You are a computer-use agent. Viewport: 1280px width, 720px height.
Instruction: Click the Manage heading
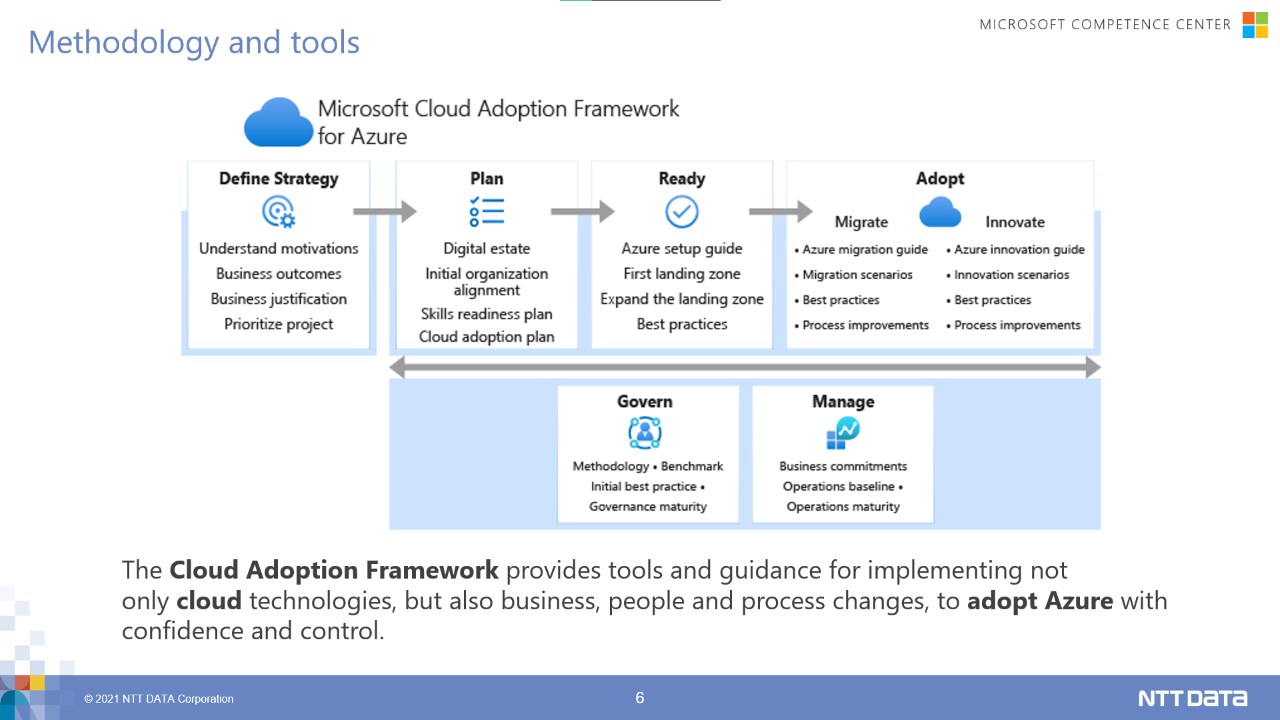tap(843, 402)
